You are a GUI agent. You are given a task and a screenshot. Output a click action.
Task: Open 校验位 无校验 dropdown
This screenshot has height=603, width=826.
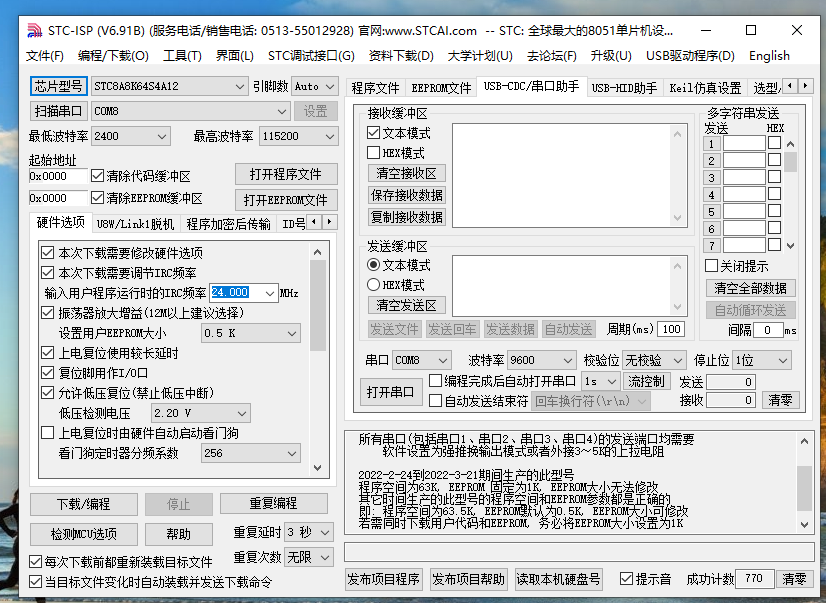pos(654,360)
